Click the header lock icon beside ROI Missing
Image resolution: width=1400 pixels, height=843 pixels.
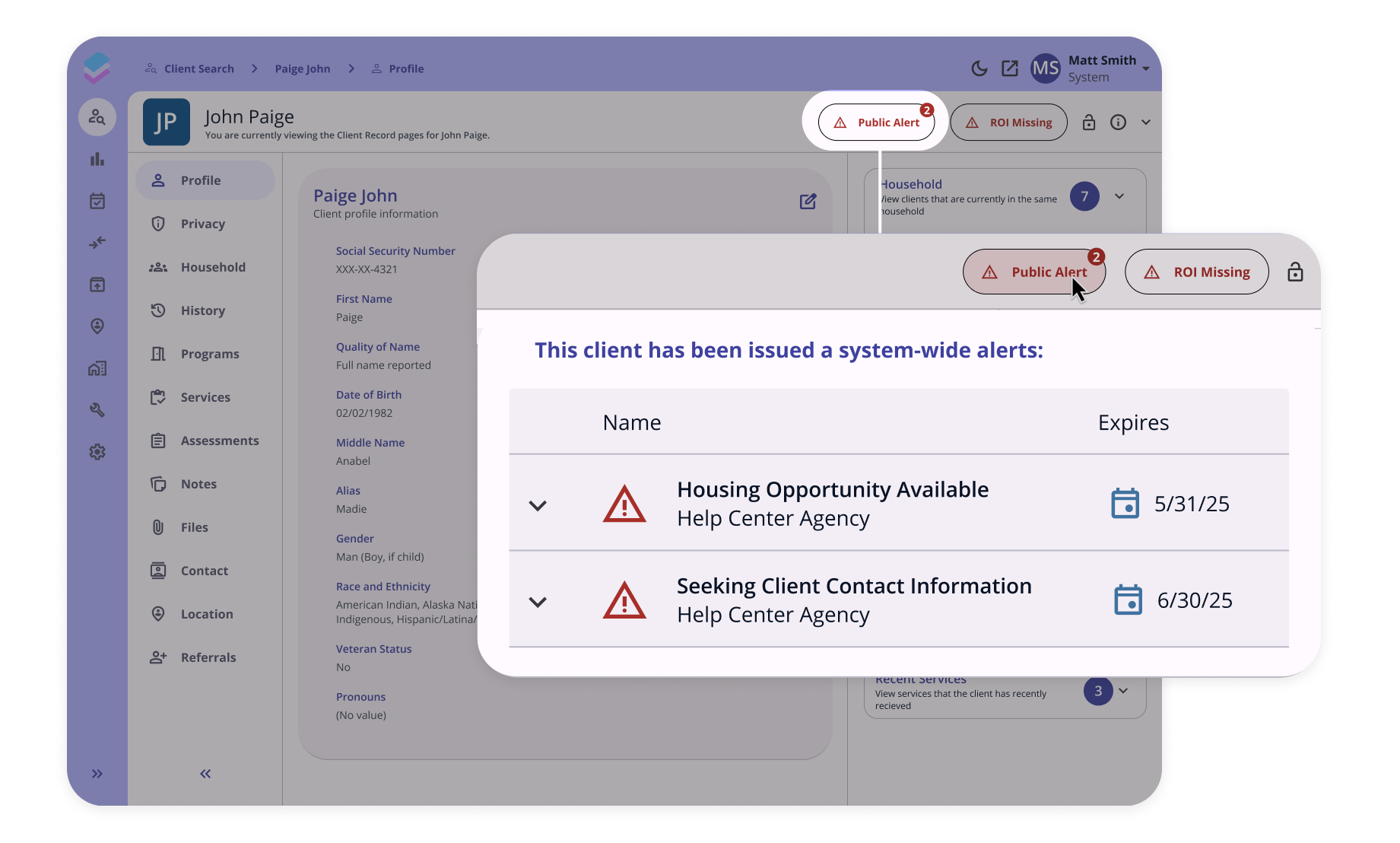coord(1089,122)
